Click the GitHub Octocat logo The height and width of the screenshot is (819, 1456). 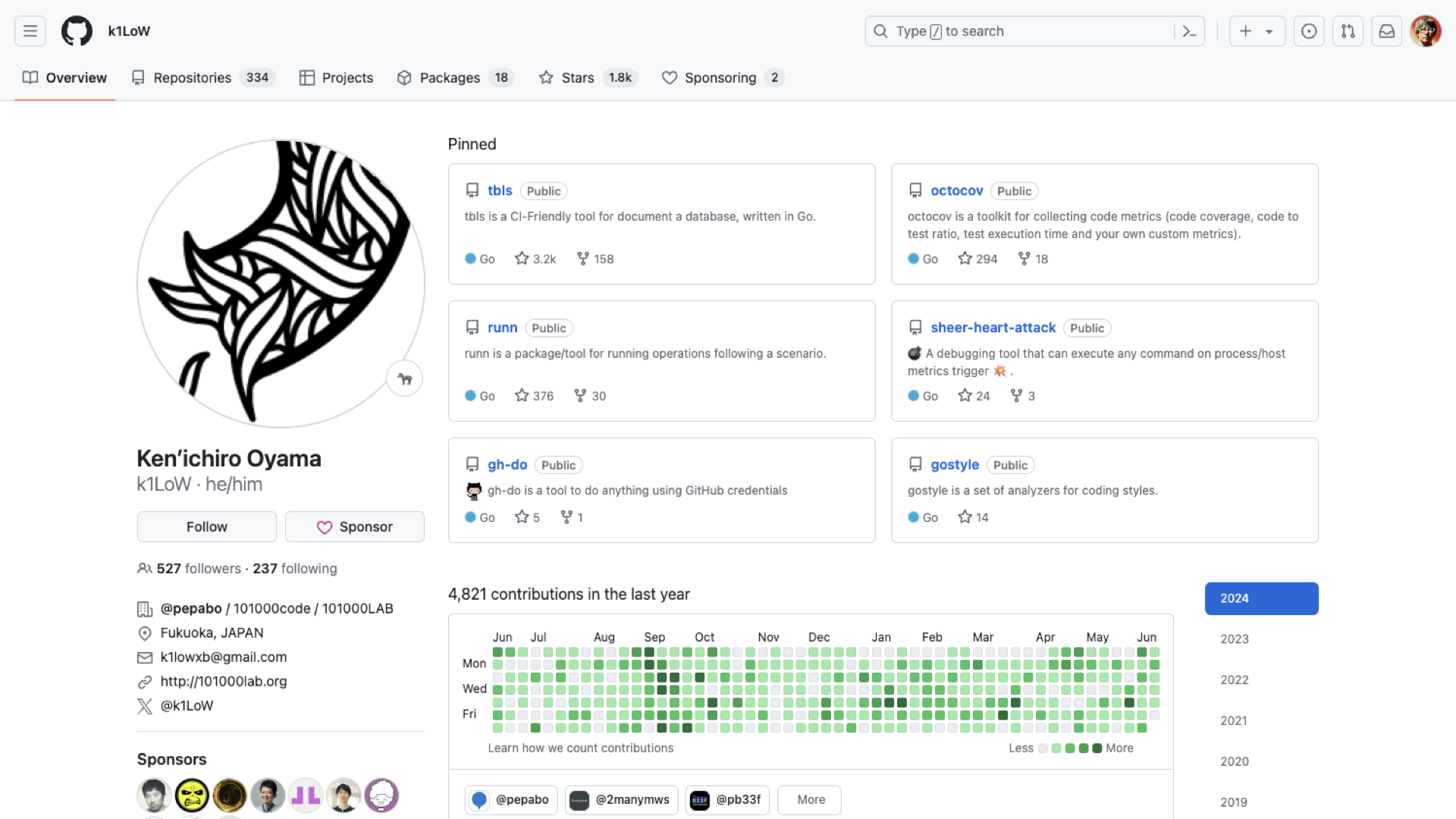(x=77, y=31)
